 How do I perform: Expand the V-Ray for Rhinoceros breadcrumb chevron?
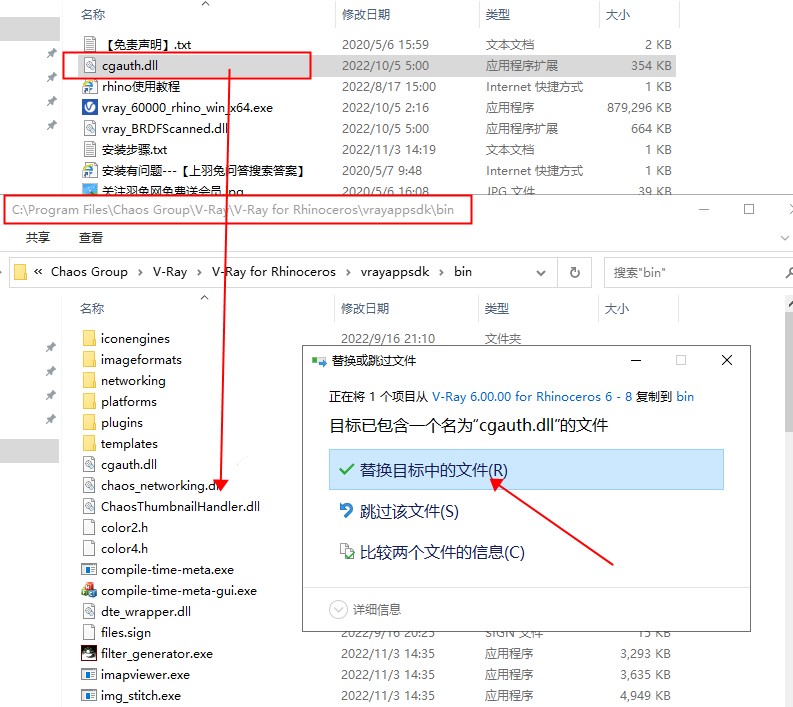348,273
